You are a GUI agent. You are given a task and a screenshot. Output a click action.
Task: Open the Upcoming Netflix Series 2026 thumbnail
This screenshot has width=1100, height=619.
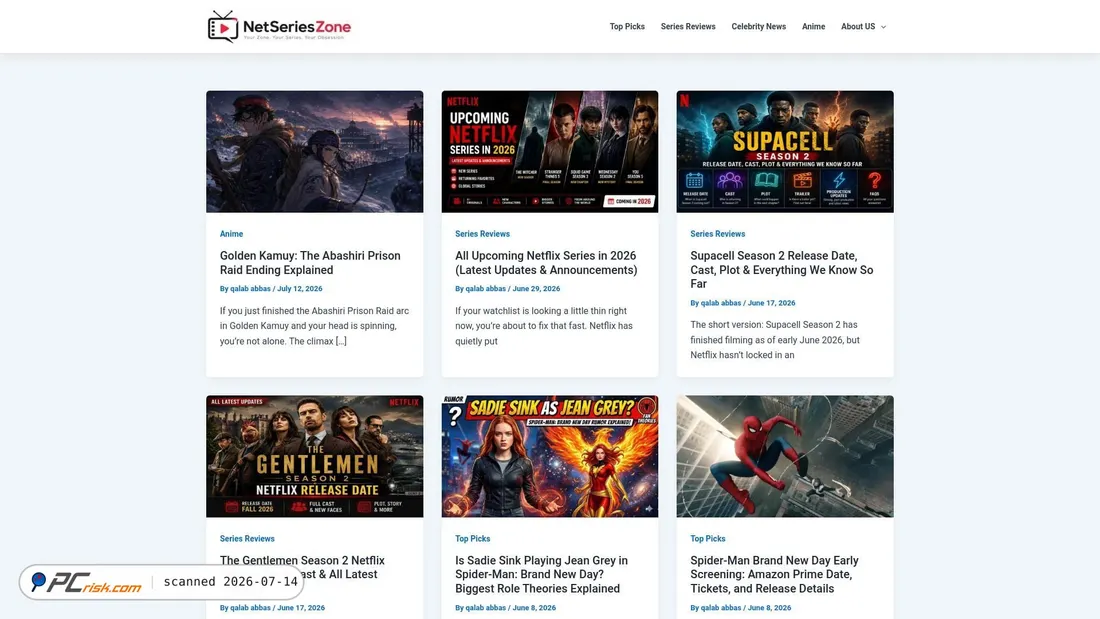[549, 152]
